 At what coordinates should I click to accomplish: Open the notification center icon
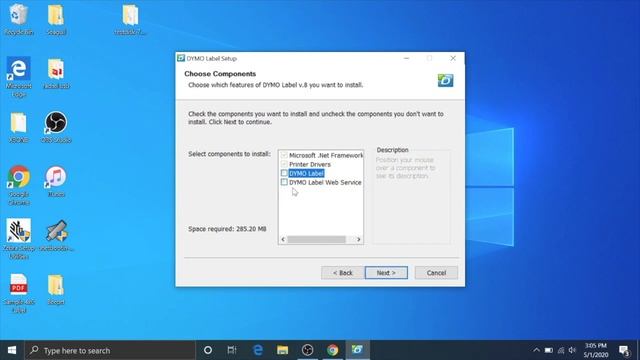point(624,351)
